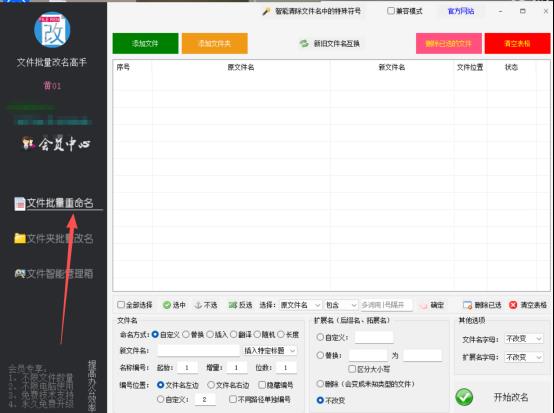This screenshot has height=413, width=554.
Task: Click the 反选 invert selection icon
Action: tap(232, 305)
